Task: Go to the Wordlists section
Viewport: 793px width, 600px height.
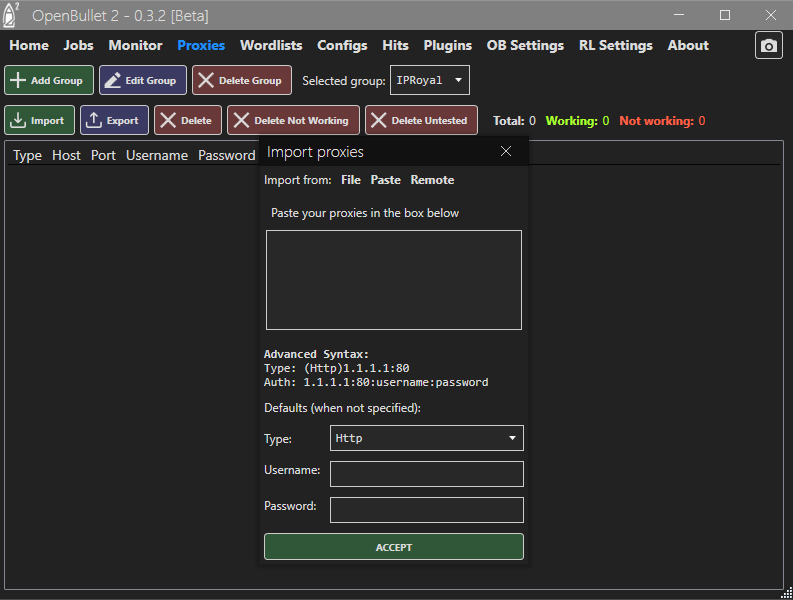Action: tap(271, 46)
